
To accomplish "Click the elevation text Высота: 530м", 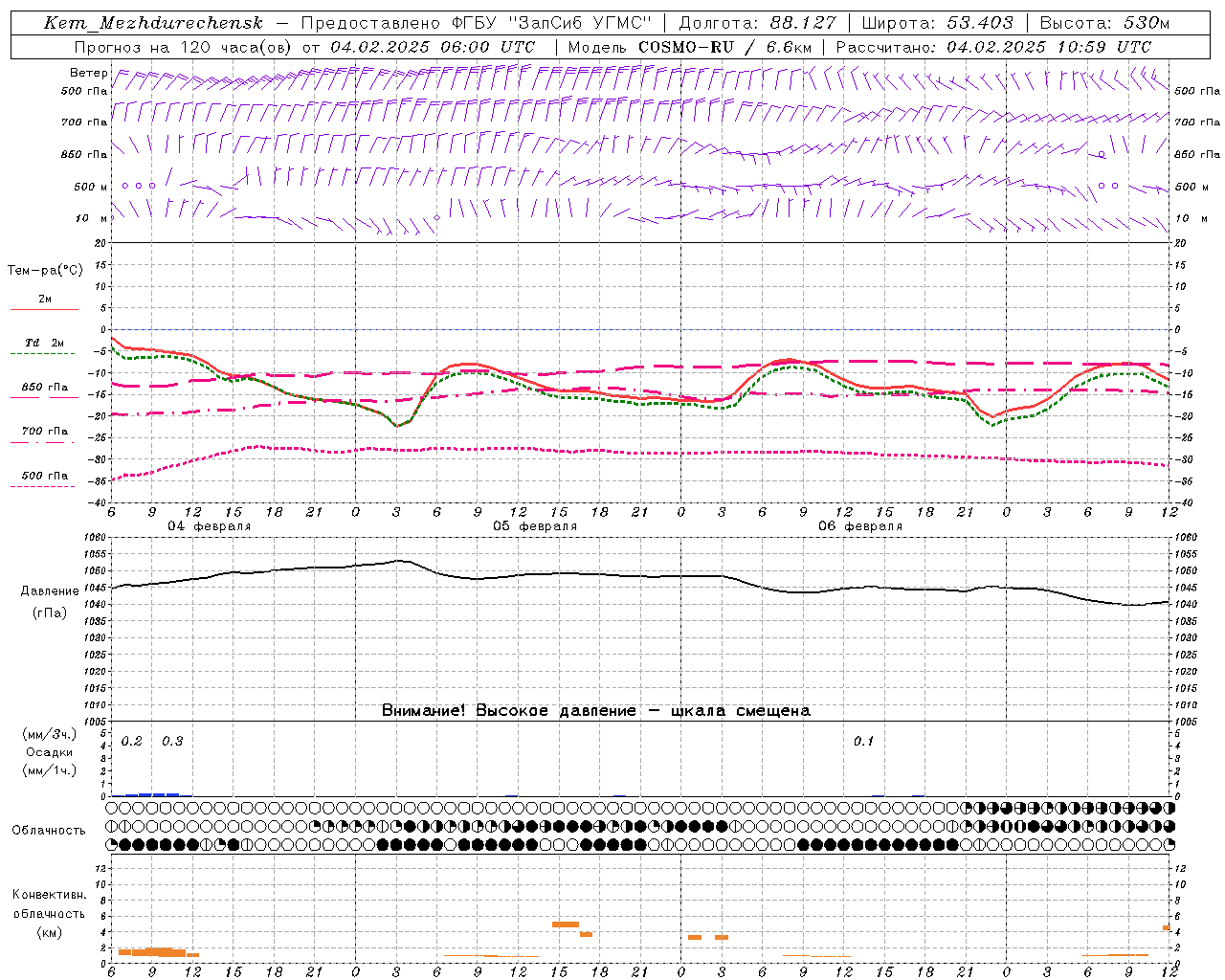I will pyautogui.click(x=1103, y=23).
